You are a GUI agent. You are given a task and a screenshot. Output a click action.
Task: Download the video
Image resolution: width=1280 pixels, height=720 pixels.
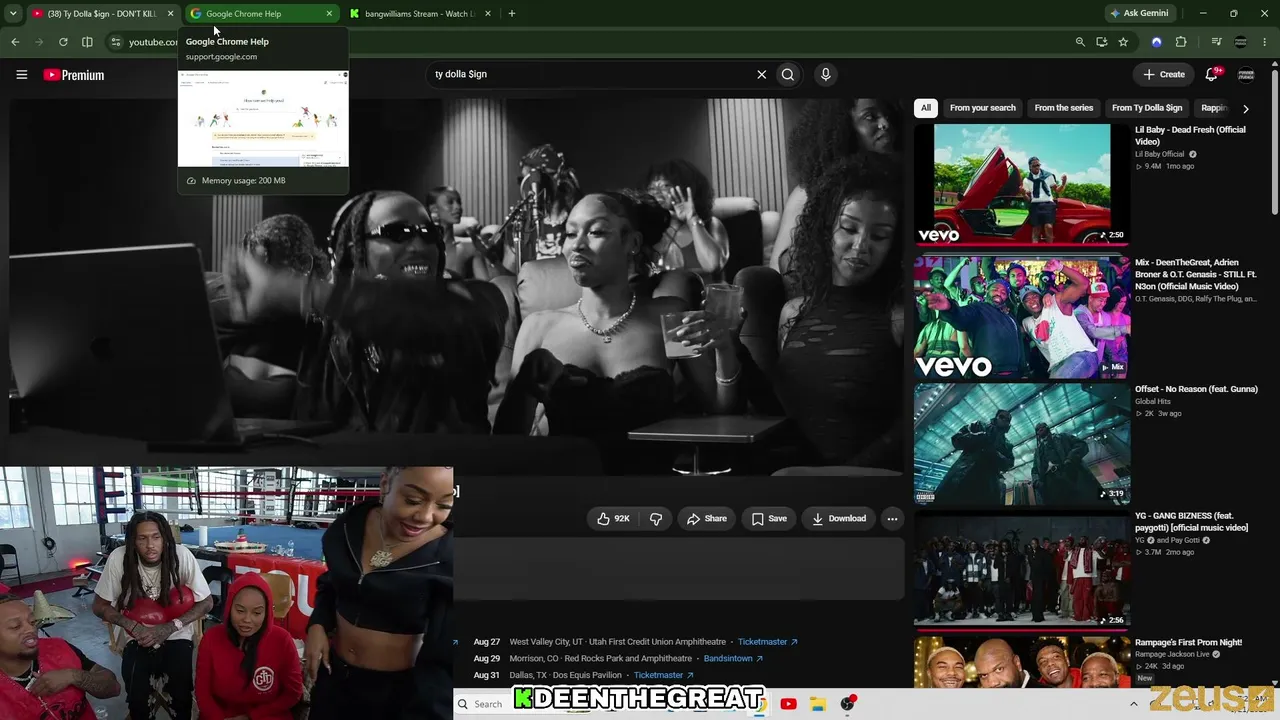(838, 518)
